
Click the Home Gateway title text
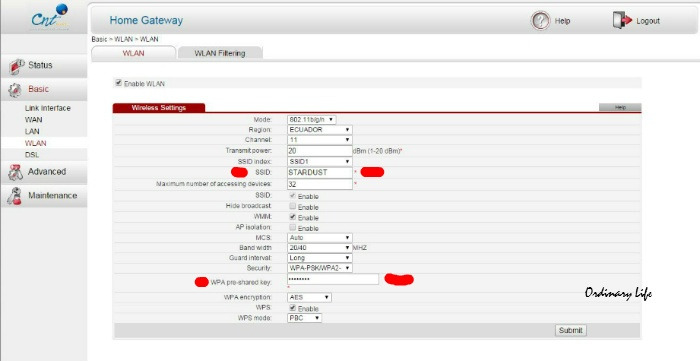click(x=146, y=21)
